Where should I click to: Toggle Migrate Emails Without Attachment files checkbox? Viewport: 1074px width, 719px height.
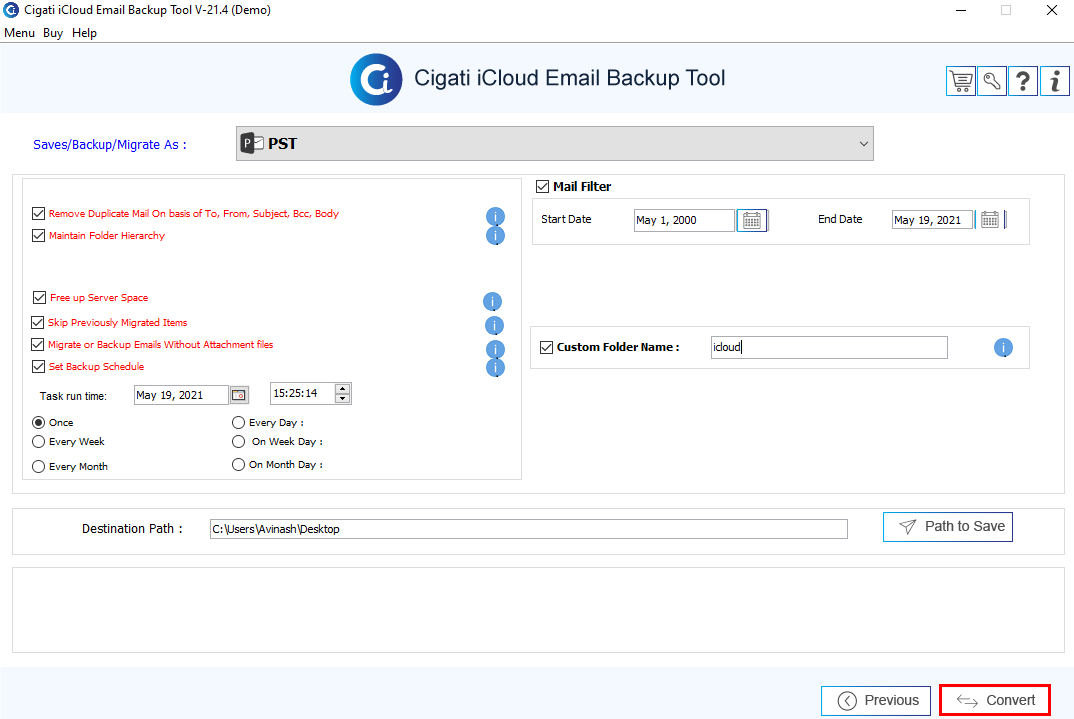(x=38, y=344)
